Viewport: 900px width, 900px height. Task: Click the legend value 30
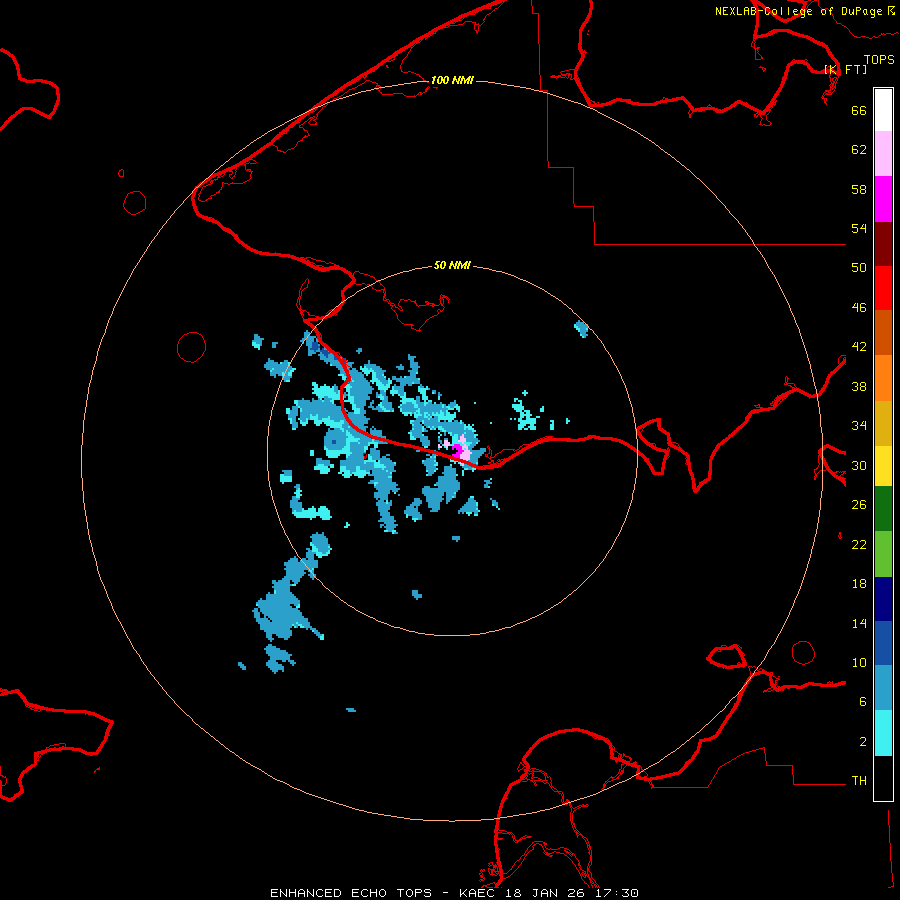pyautogui.click(x=859, y=465)
